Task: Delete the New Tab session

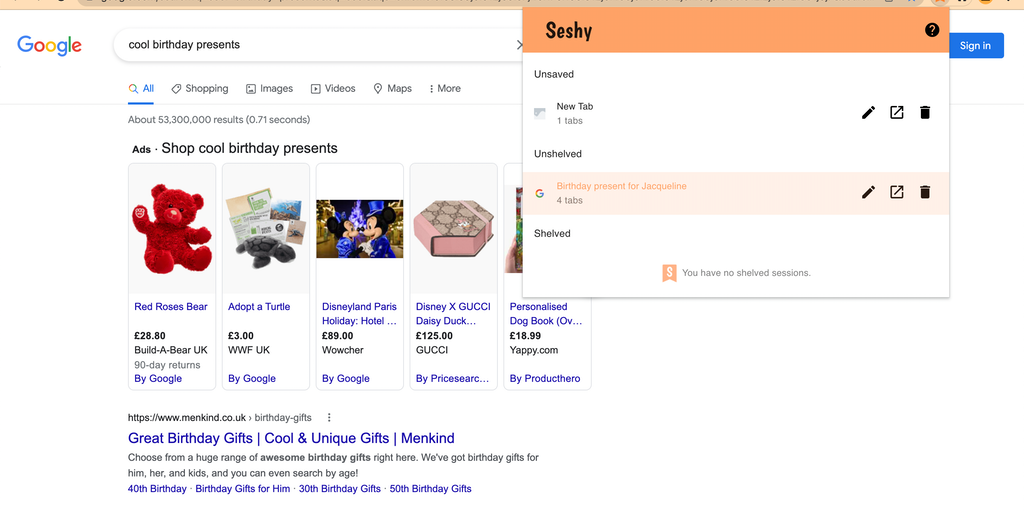Action: click(925, 113)
